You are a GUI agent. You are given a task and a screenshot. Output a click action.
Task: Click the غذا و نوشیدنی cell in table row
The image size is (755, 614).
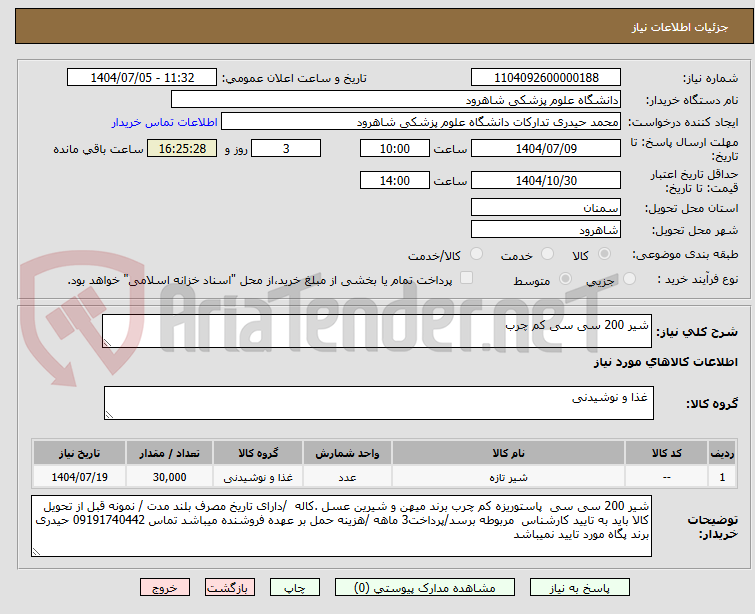coord(258,477)
